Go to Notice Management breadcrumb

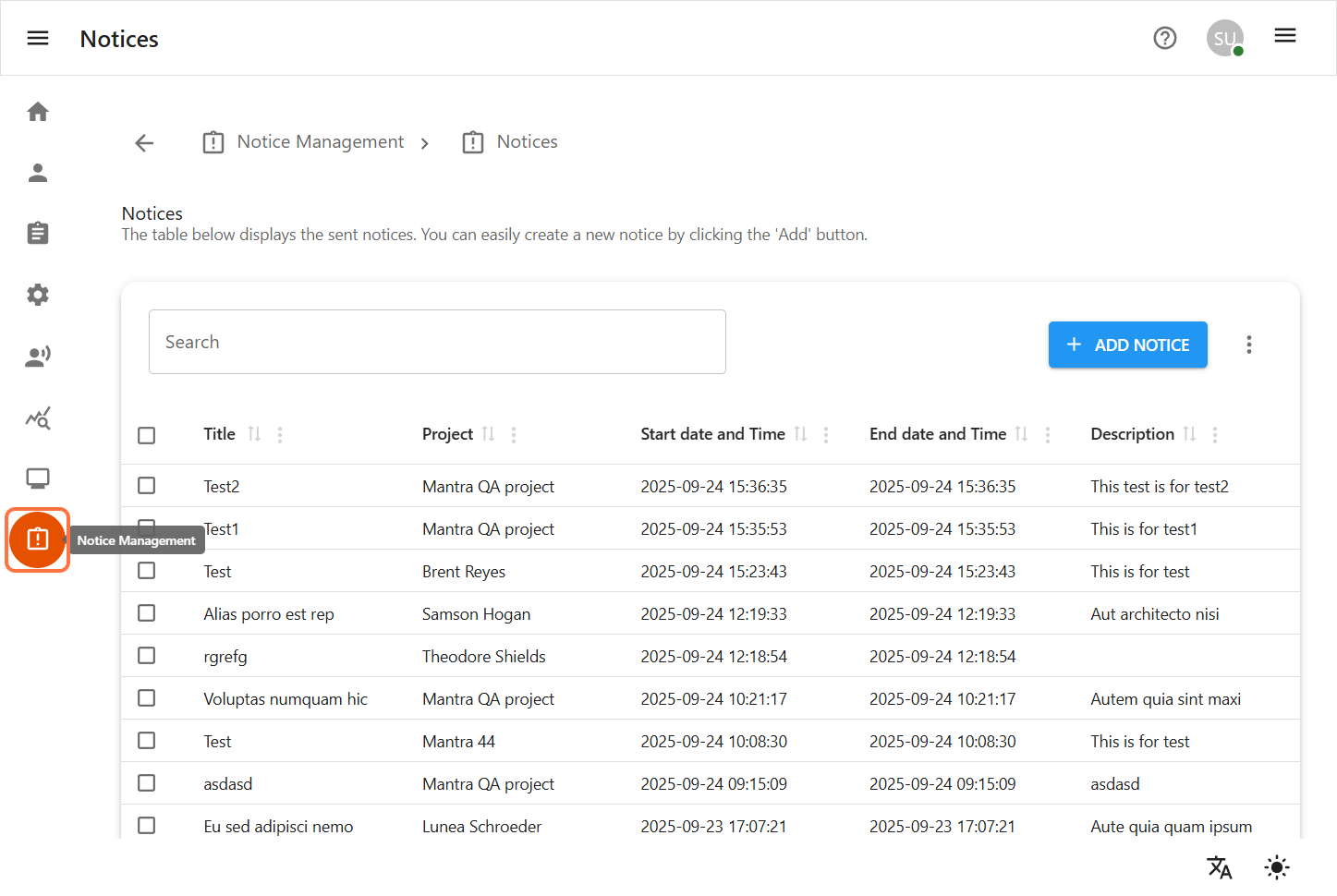click(320, 142)
